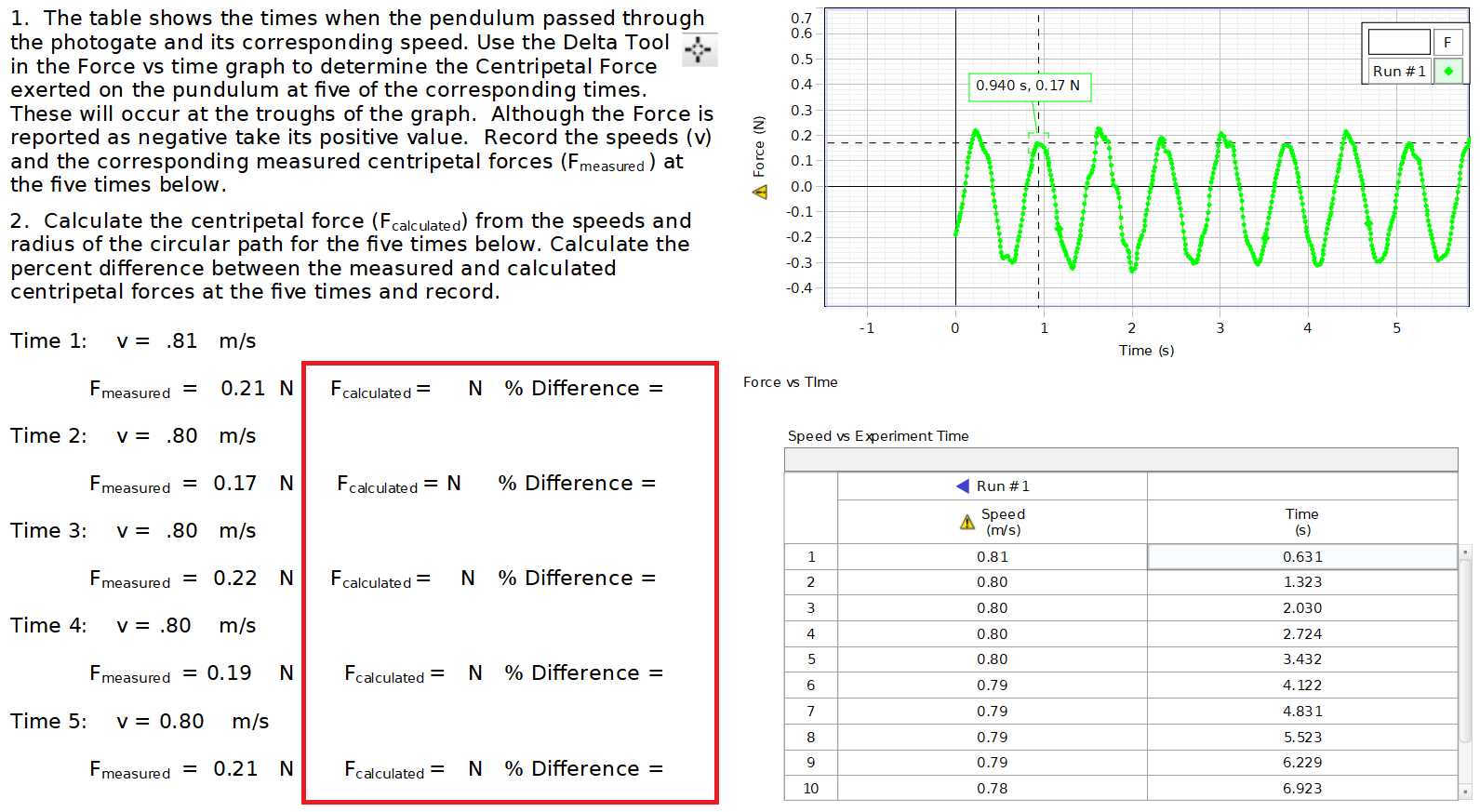Click the blank box in the graph legend
This screenshot has width=1480, height=812.
(1399, 42)
